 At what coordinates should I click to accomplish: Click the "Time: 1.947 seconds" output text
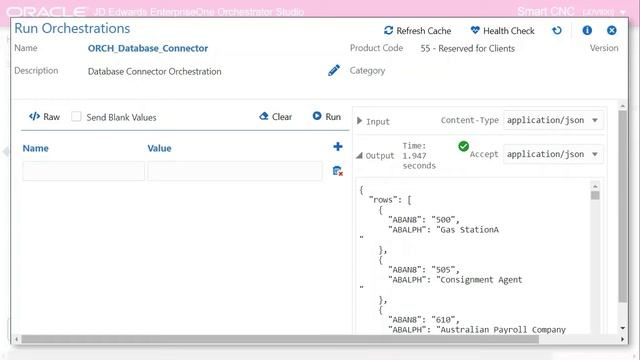(419, 156)
